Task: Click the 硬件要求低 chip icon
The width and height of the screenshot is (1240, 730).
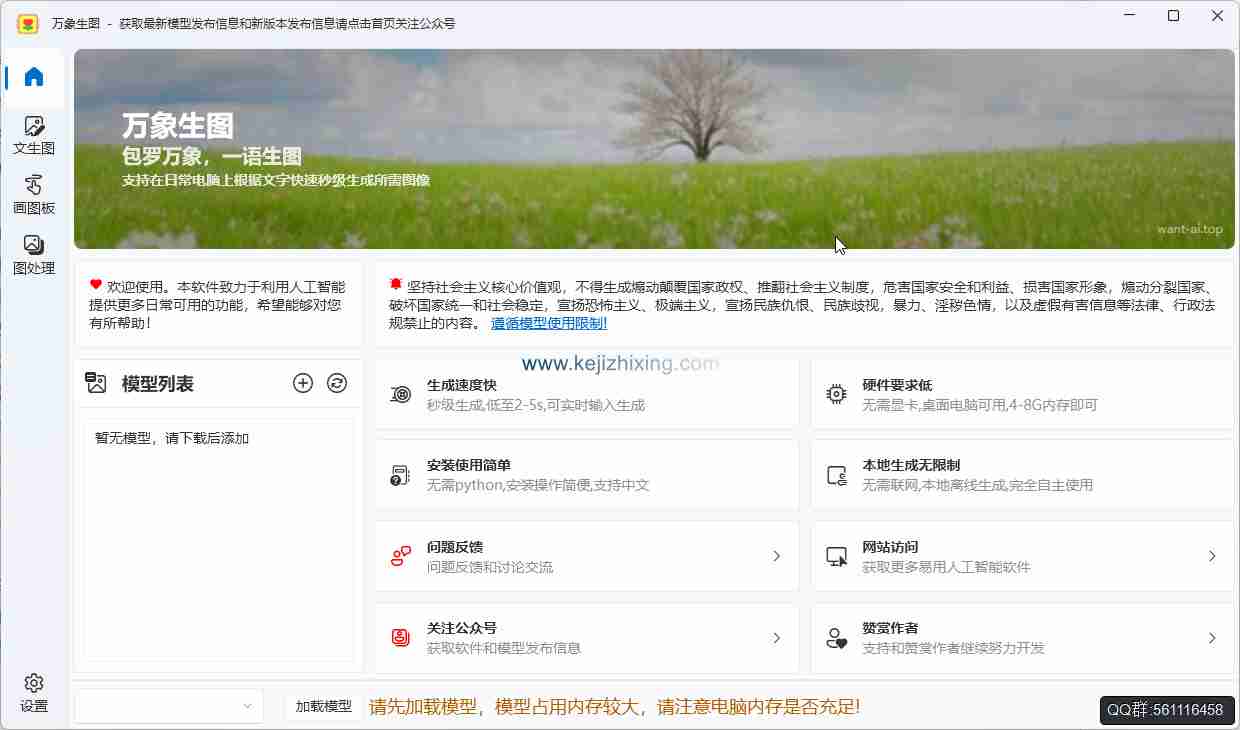Action: click(834, 394)
